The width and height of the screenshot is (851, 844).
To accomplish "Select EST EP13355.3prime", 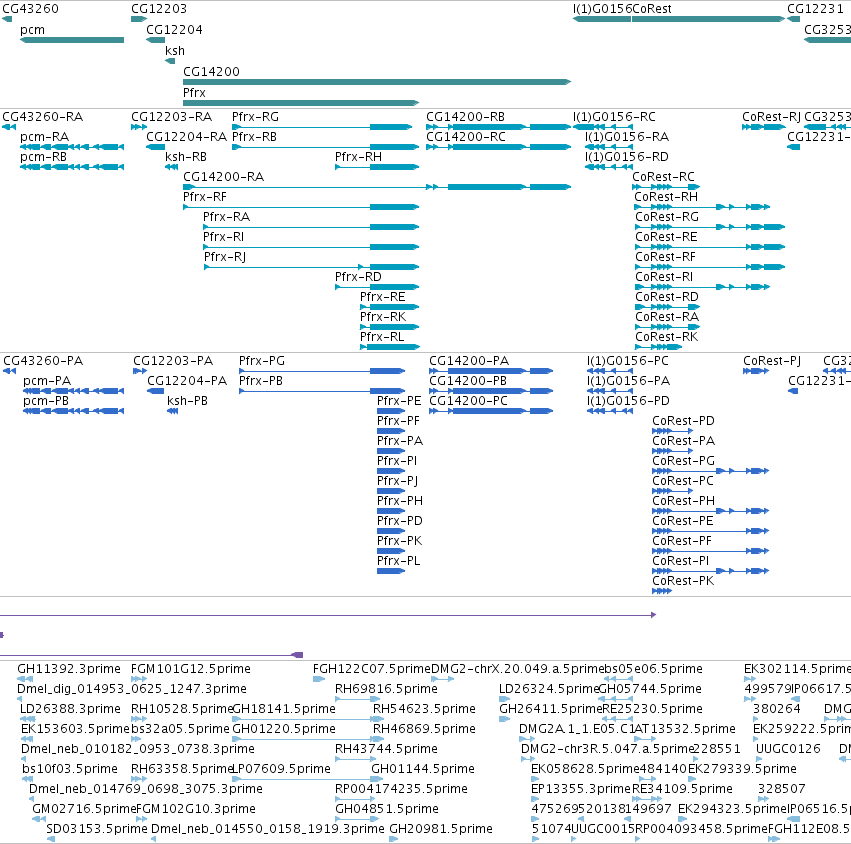I will [581, 789].
